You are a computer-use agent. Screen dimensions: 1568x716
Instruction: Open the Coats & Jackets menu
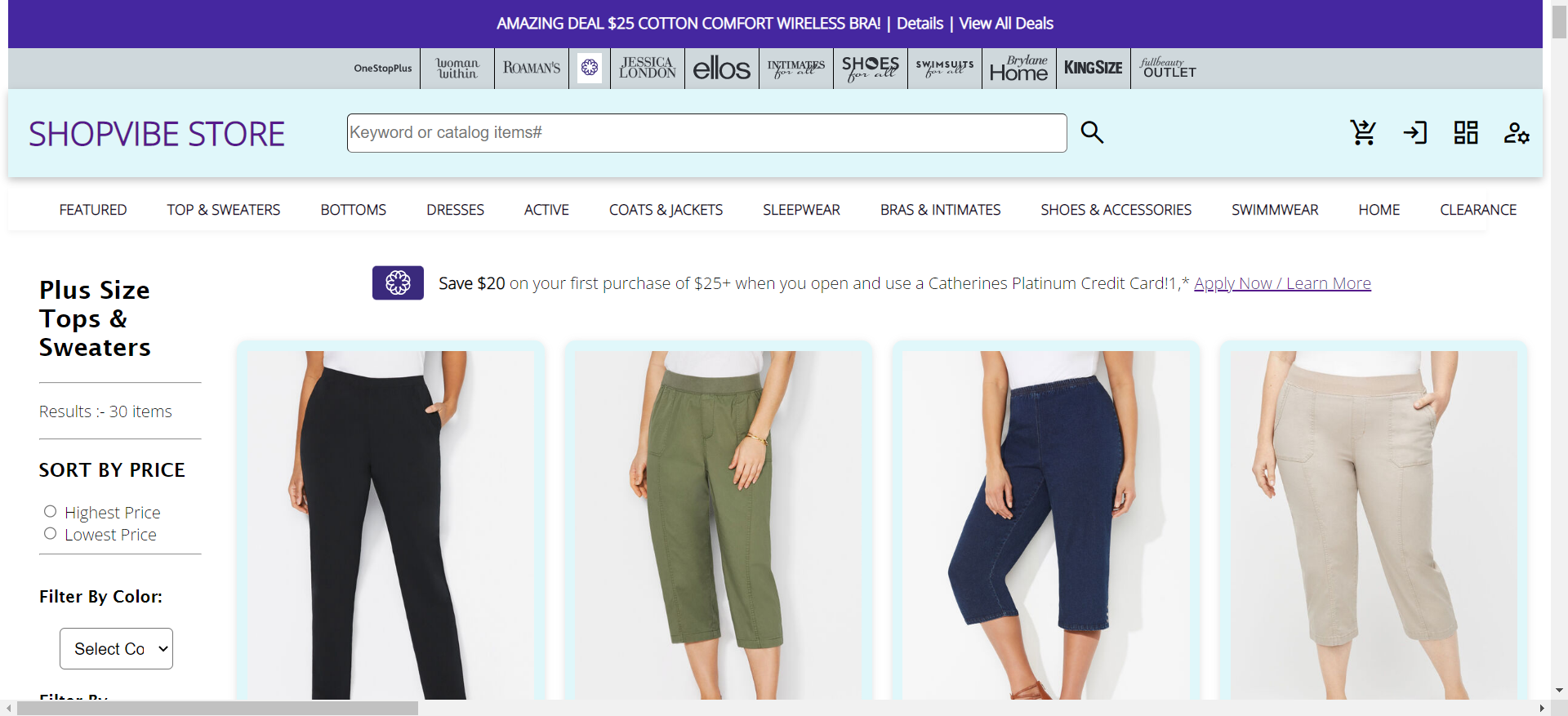click(666, 210)
